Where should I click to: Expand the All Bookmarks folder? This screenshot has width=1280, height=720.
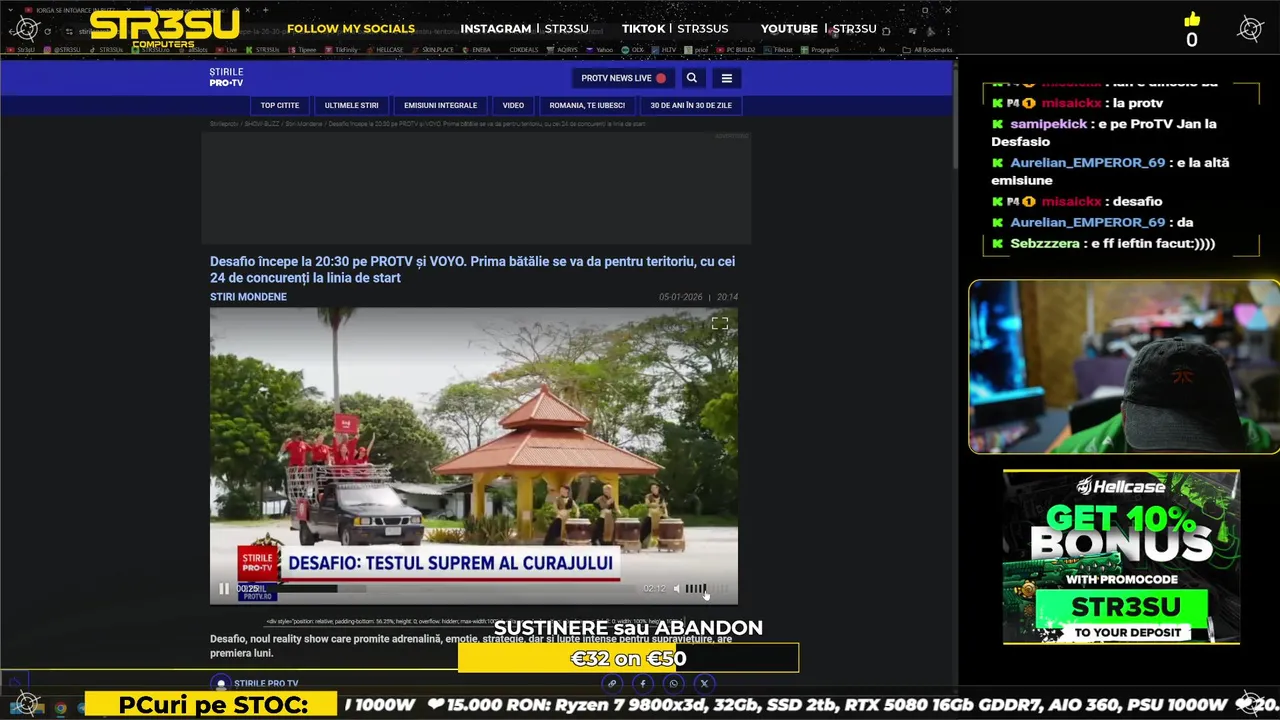coord(928,49)
